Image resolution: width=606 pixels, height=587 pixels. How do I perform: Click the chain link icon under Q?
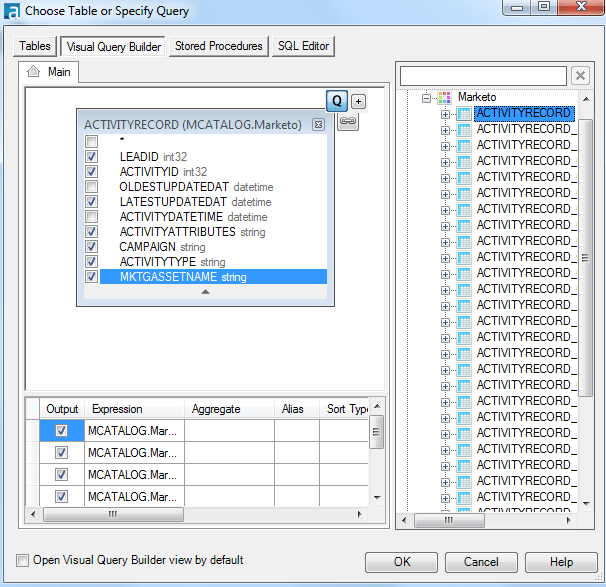tap(348, 122)
